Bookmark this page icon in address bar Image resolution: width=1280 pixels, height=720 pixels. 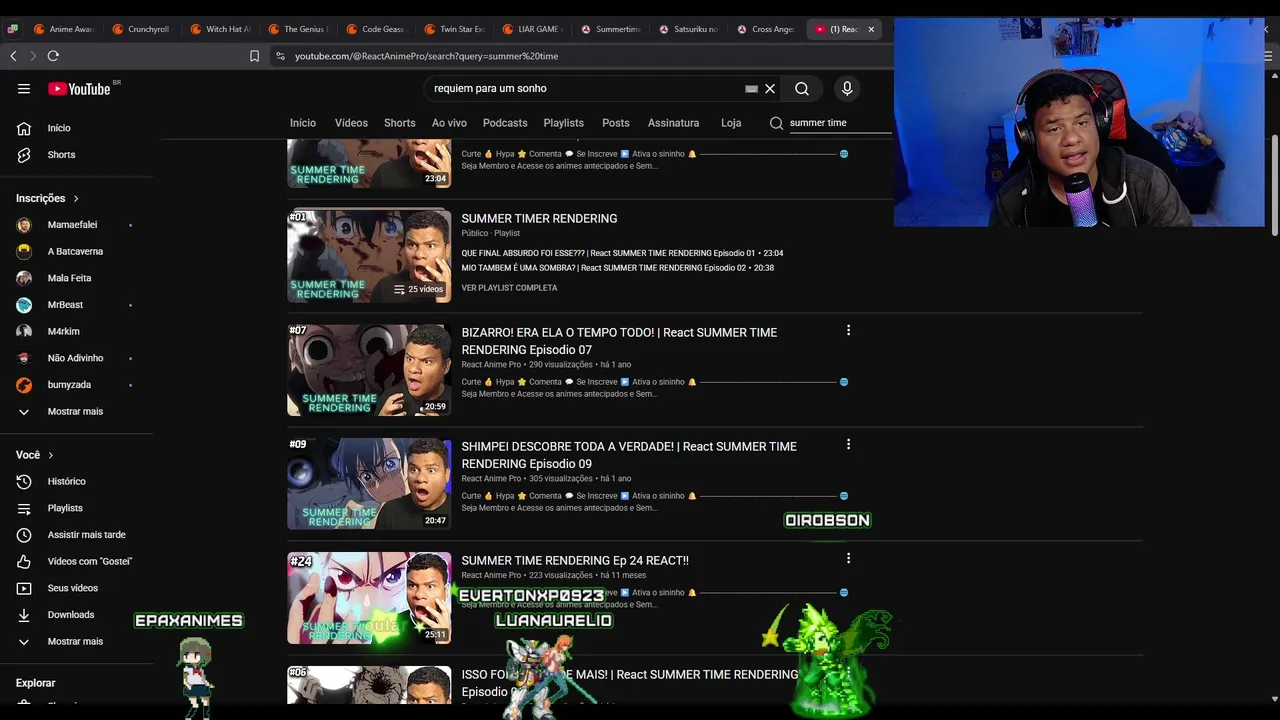(x=255, y=56)
